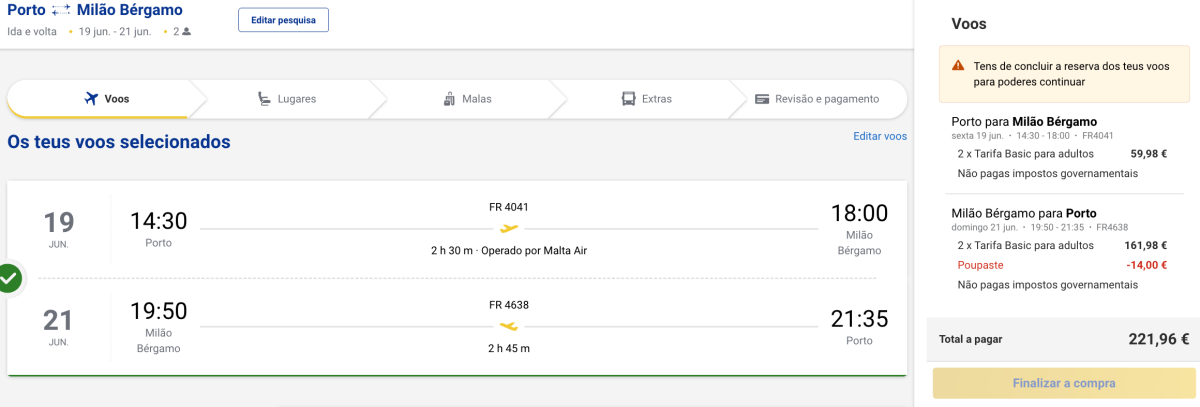Click the round-trip arrows between Porto and Milão
1200x407 pixels.
click(61, 10)
